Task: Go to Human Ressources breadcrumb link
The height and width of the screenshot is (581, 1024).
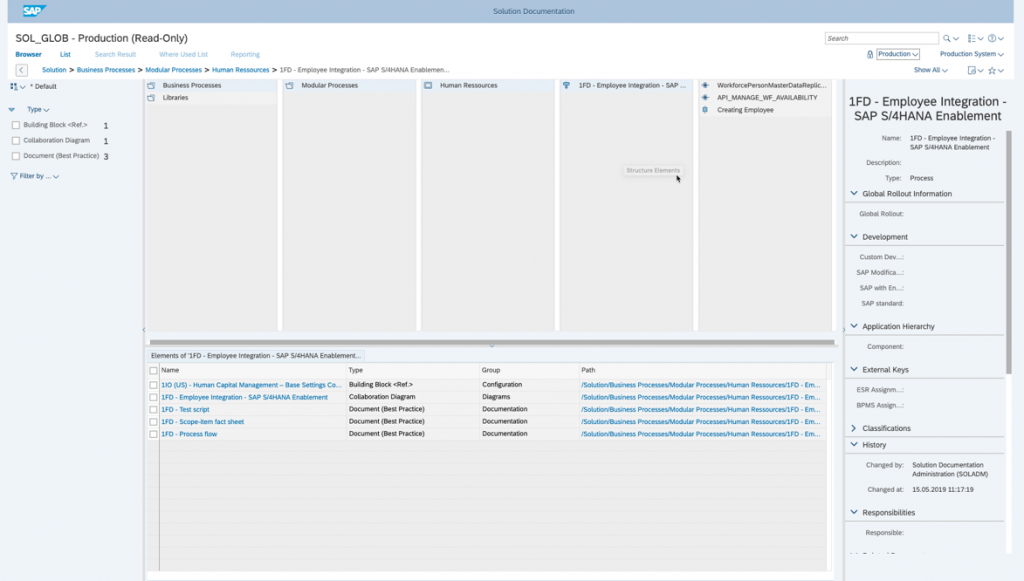Action: click(240, 70)
